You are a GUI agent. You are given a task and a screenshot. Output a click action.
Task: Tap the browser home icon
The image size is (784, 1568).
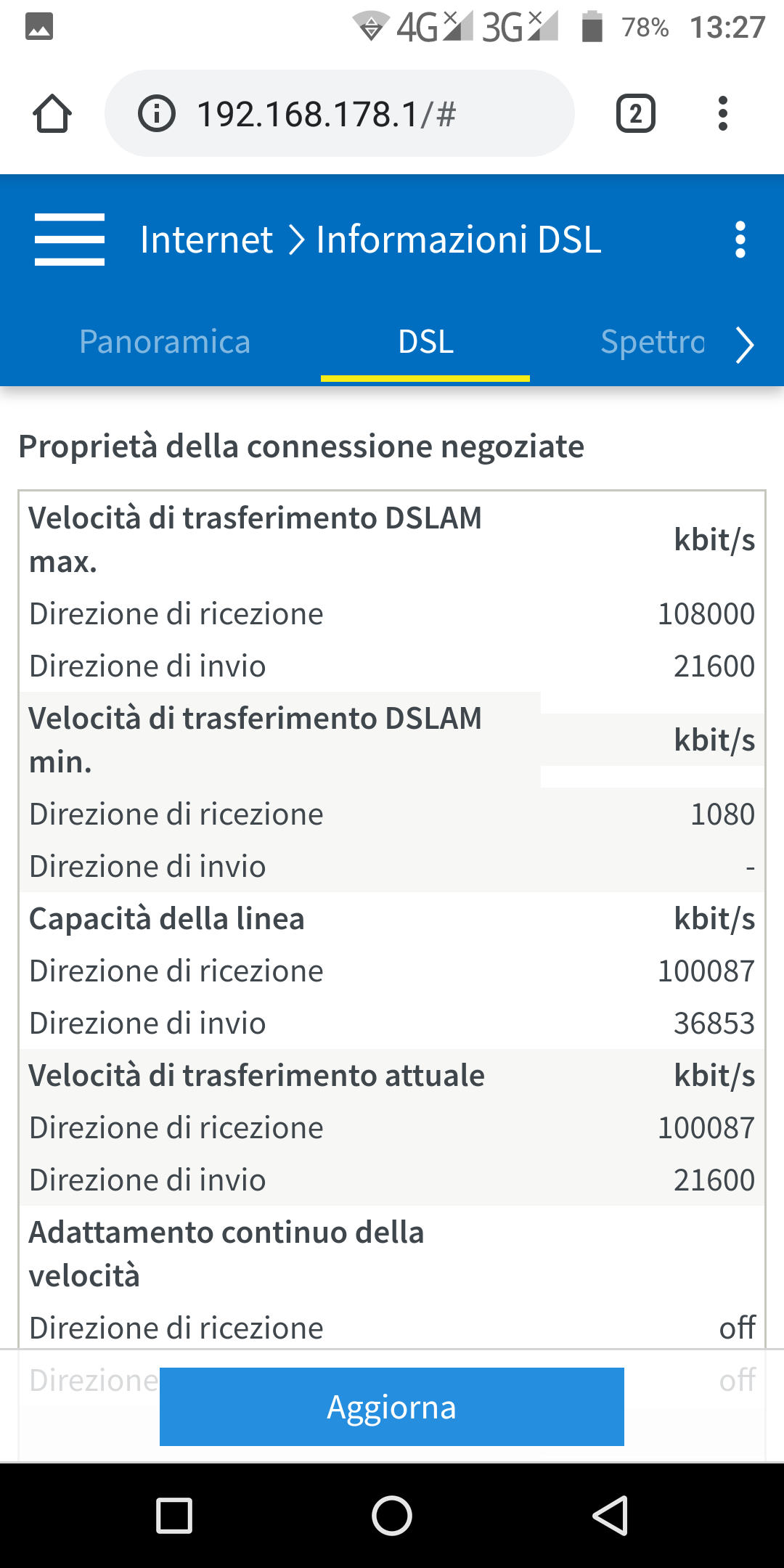coord(52,114)
